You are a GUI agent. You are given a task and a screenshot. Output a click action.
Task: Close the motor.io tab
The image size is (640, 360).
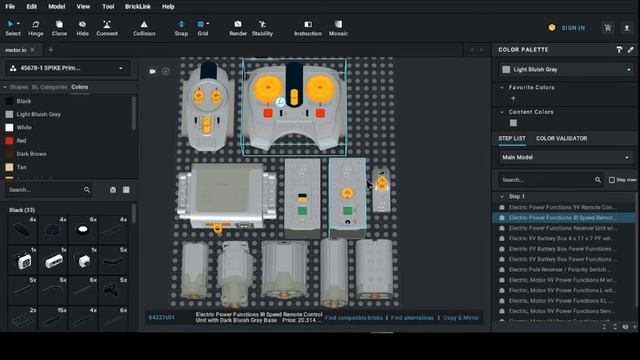pos(33,50)
